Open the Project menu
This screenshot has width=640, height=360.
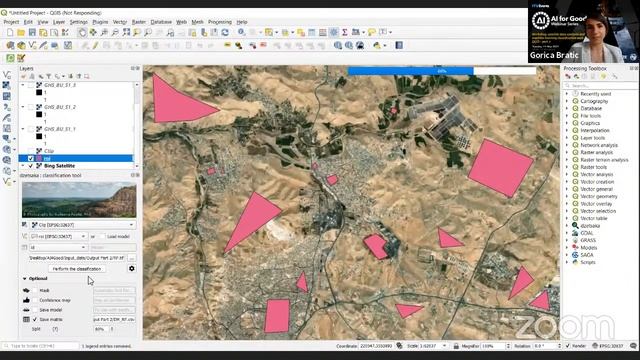point(11,22)
